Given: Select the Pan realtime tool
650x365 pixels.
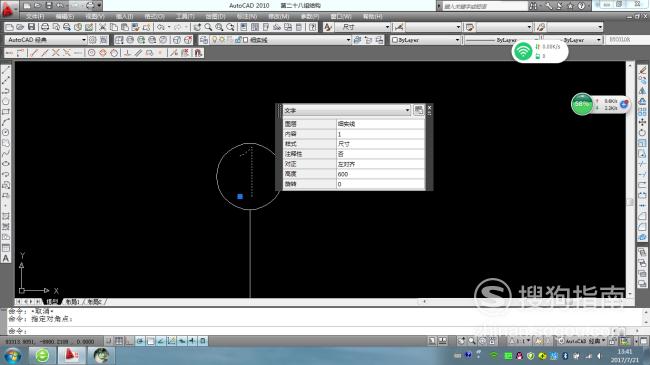Looking at the screenshot, I should (x=197, y=27).
